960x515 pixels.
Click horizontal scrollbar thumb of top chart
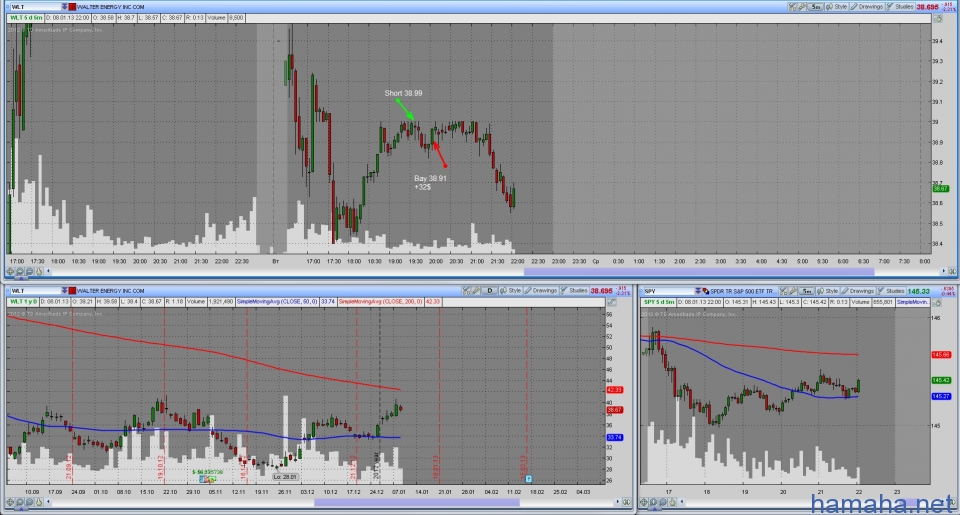click(698, 271)
